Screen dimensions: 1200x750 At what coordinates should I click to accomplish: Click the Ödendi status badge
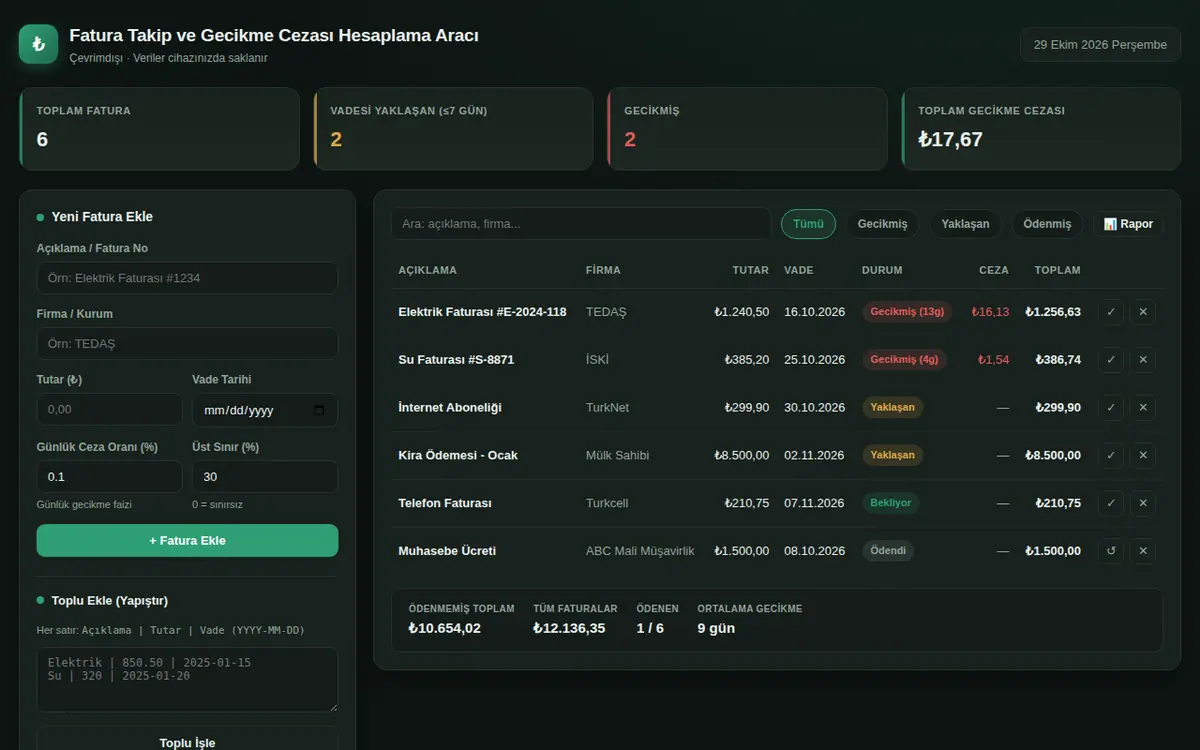(888, 551)
